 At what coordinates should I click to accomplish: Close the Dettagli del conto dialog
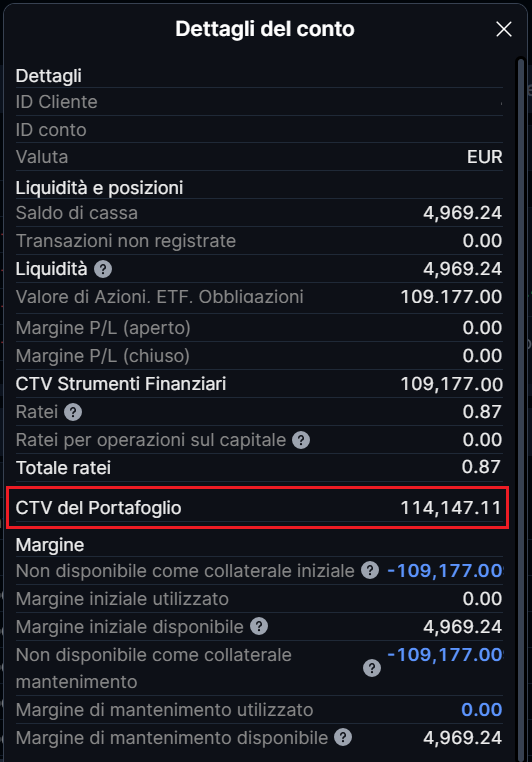[504, 29]
